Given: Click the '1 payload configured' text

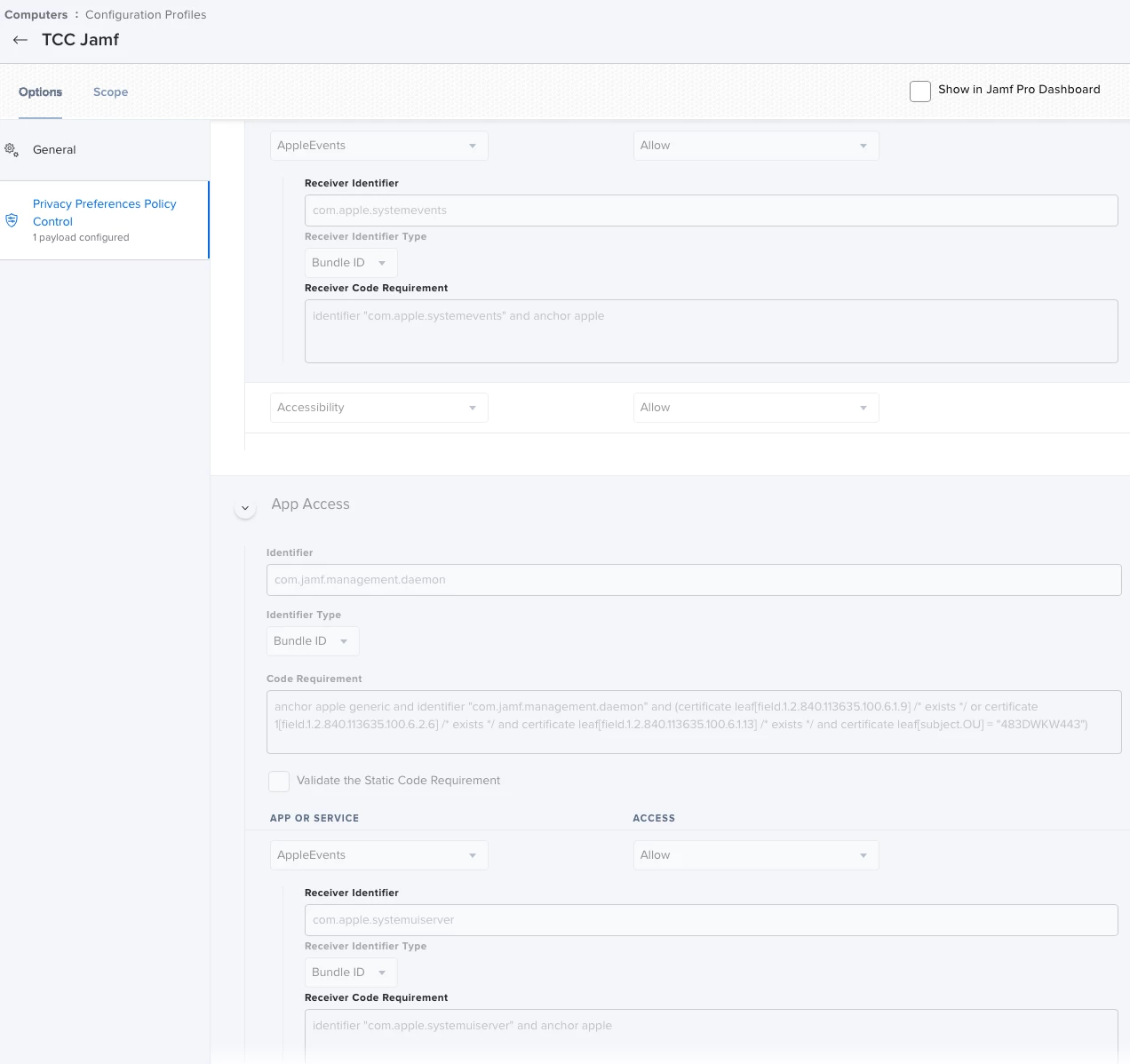Looking at the screenshot, I should coord(81,237).
